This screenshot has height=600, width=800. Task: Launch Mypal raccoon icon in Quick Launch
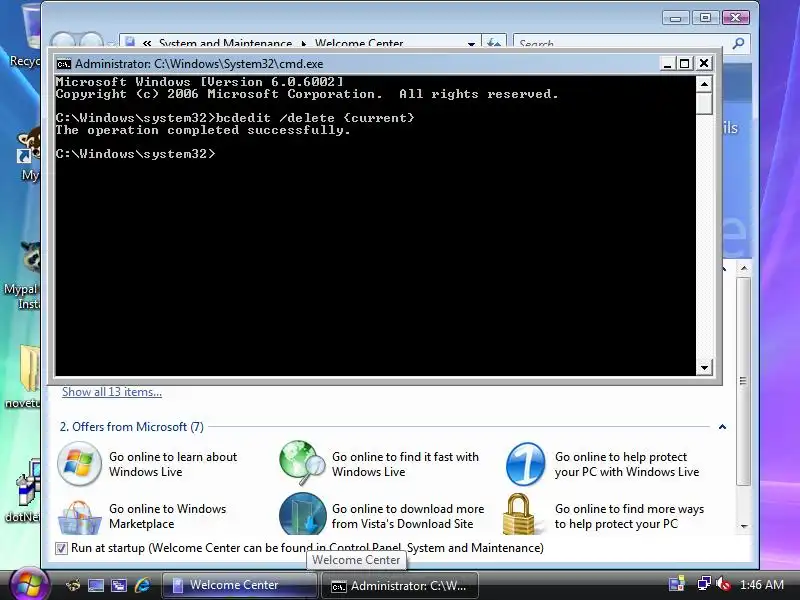(x=73, y=585)
